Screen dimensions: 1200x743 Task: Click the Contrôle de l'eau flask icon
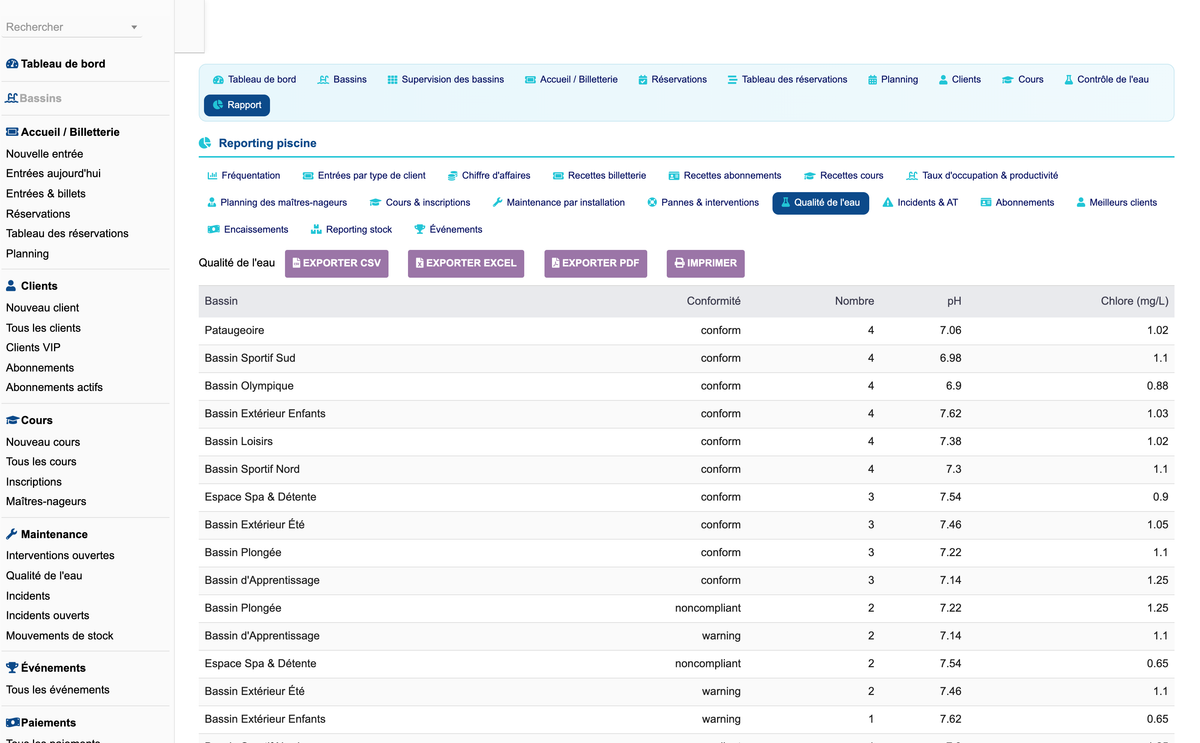(1069, 80)
